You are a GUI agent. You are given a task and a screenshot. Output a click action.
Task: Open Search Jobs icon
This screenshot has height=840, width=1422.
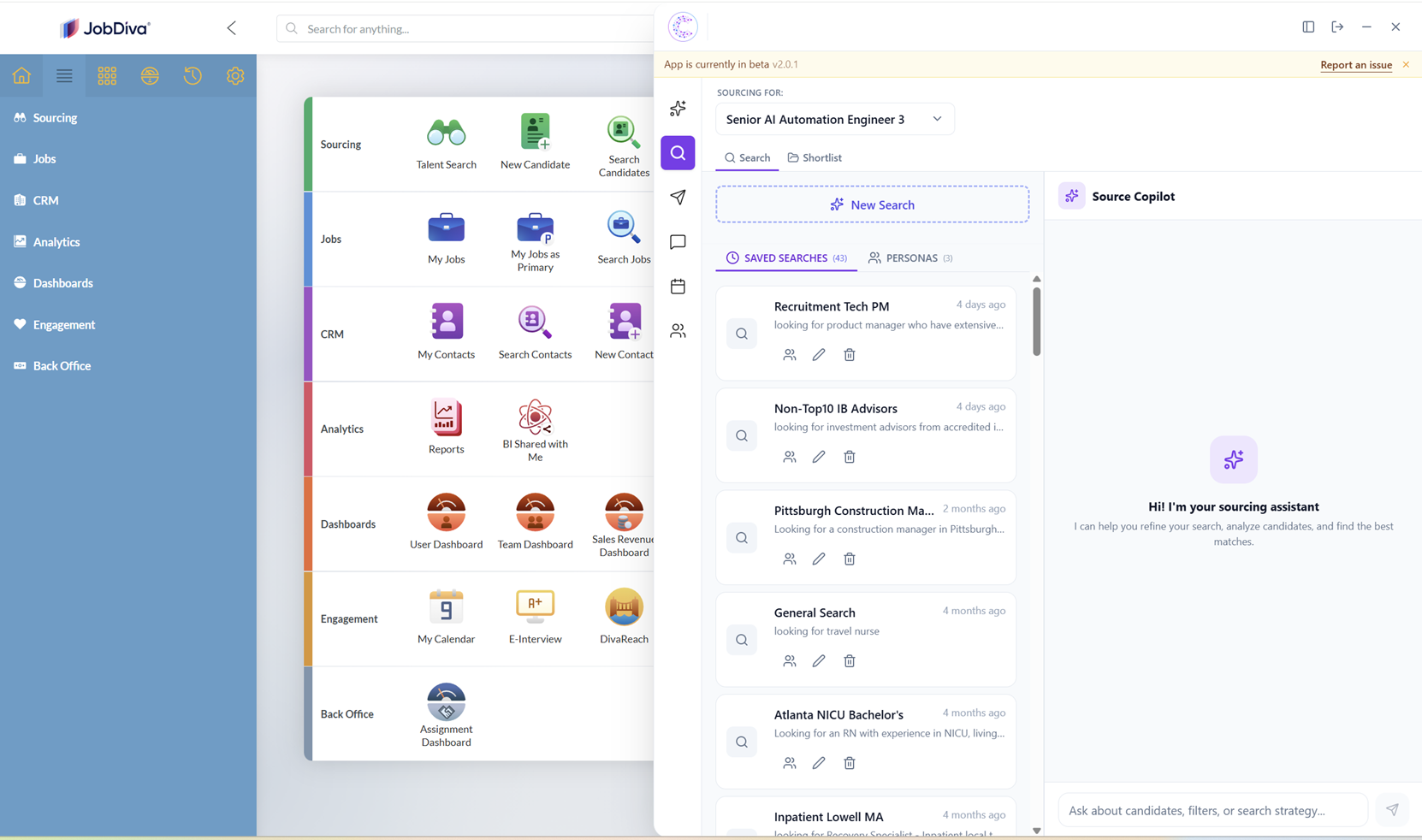point(623,228)
